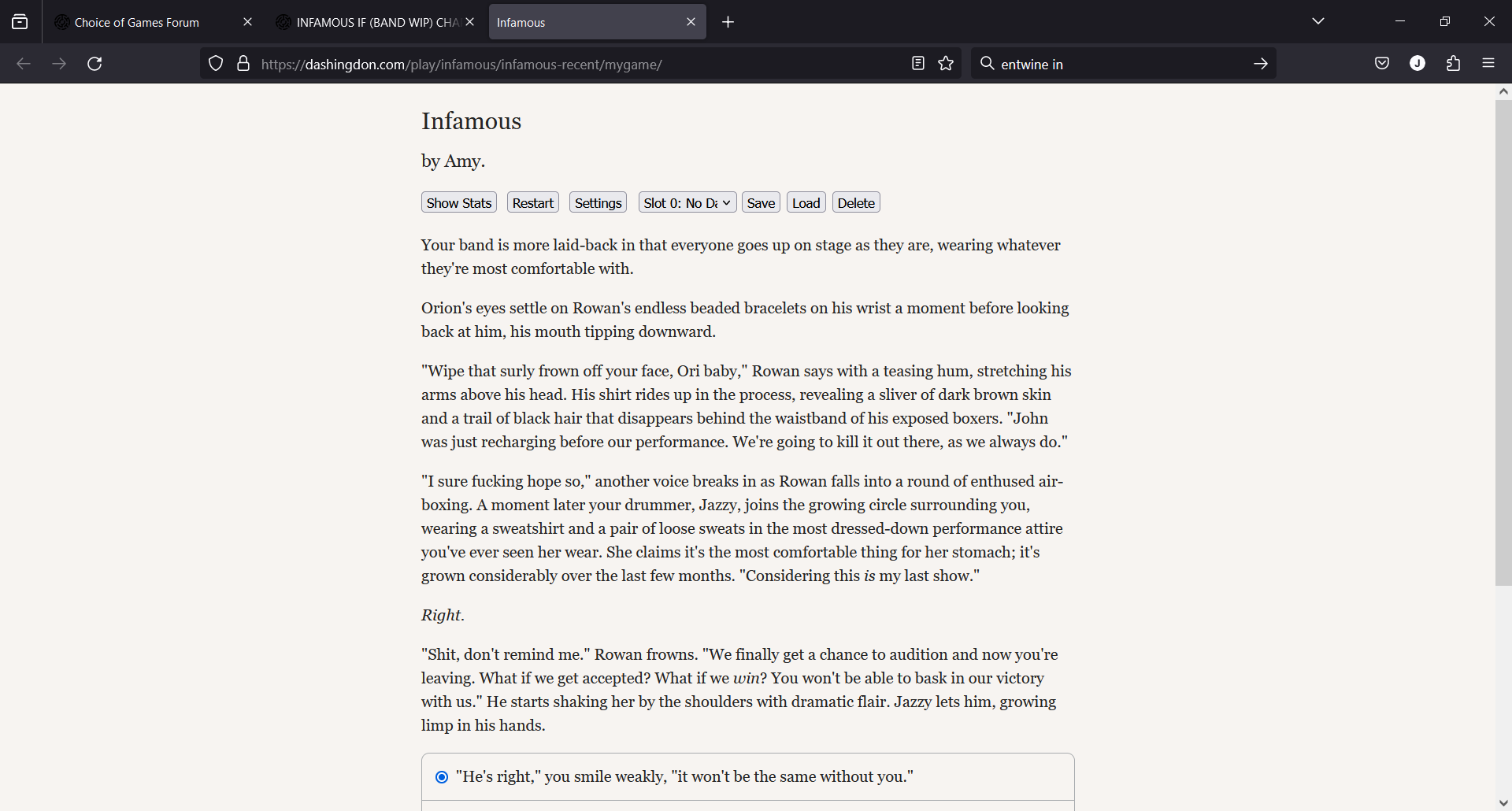Open Pocket save icon
This screenshot has width=1512, height=811.
point(1382,64)
